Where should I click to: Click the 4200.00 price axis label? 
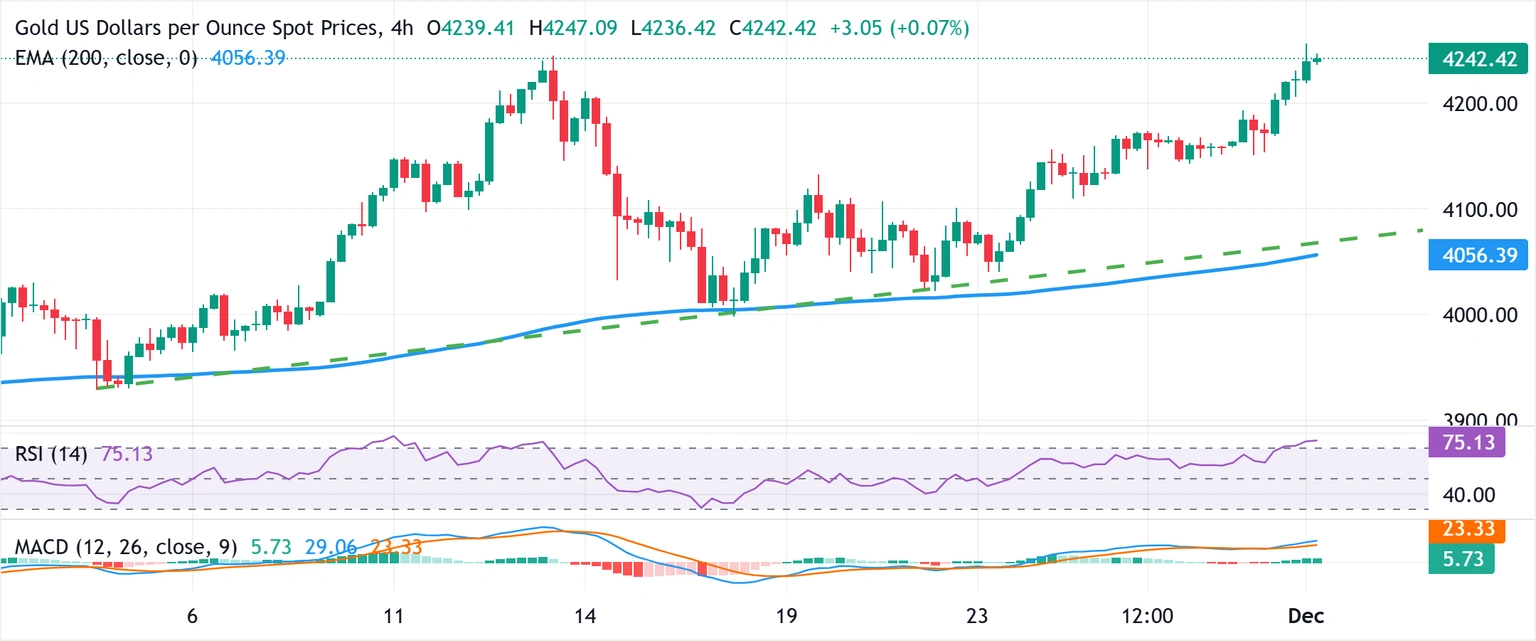coord(1476,104)
